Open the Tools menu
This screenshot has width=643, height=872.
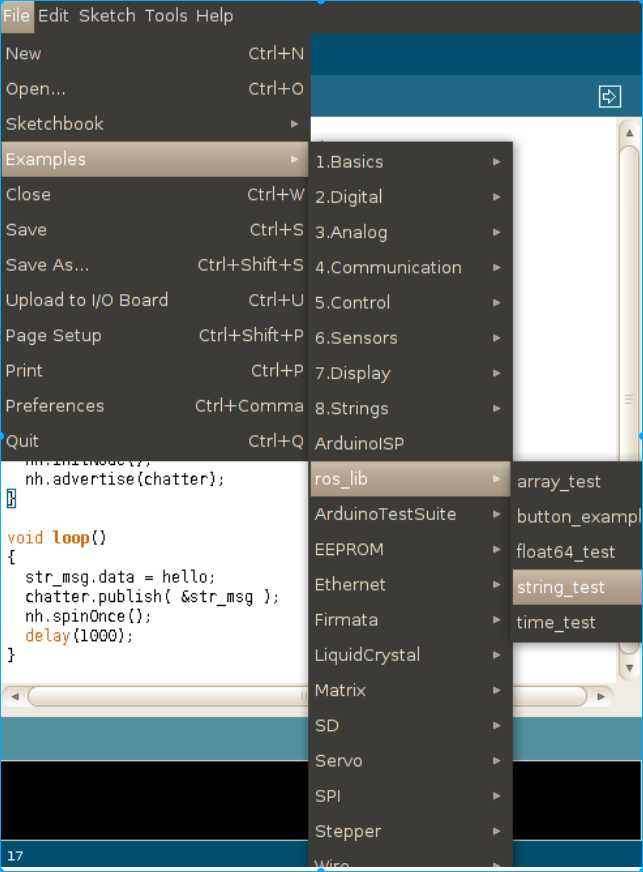pyautogui.click(x=165, y=16)
